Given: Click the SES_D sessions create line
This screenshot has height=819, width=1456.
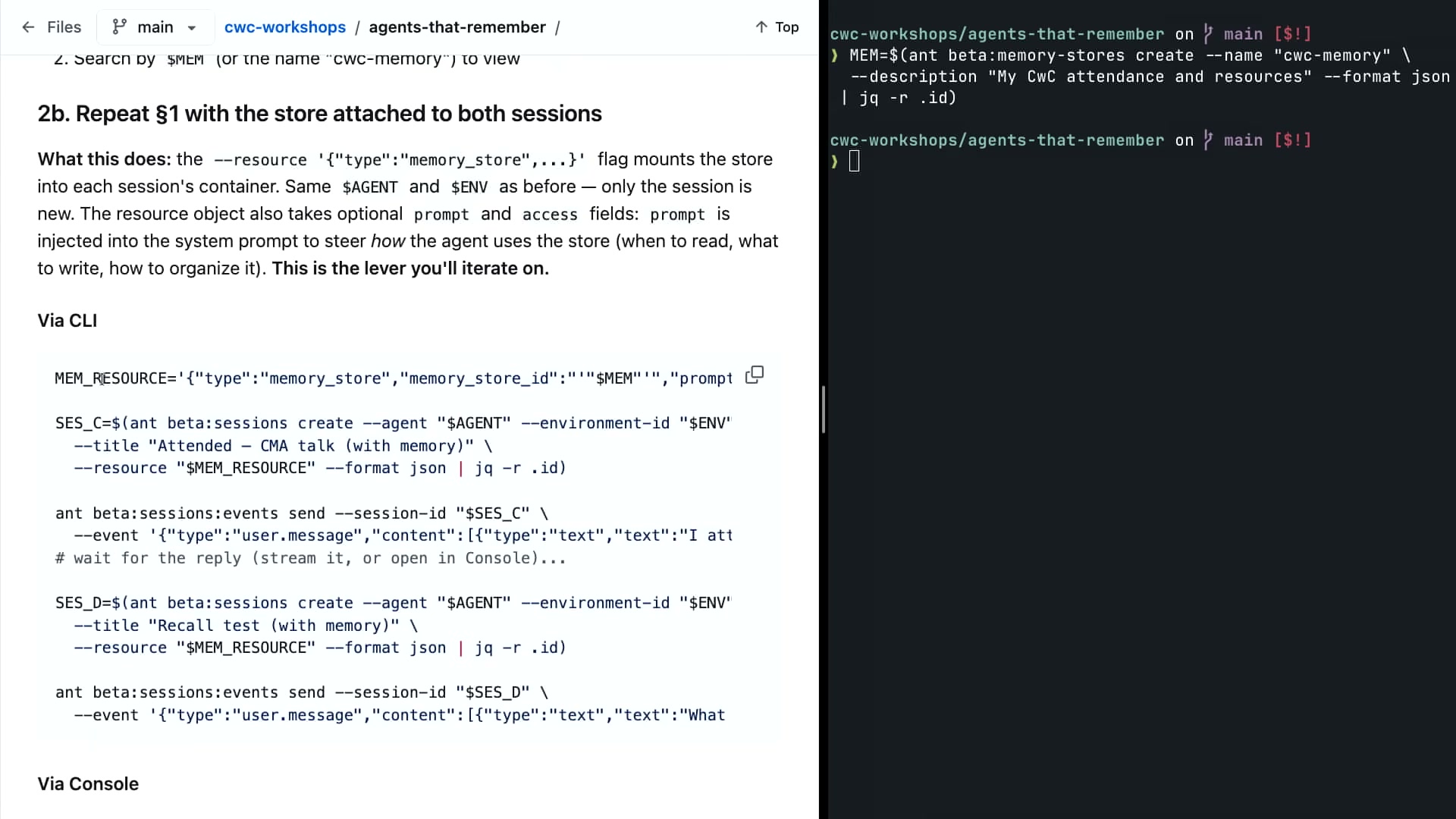Looking at the screenshot, I should [393, 603].
